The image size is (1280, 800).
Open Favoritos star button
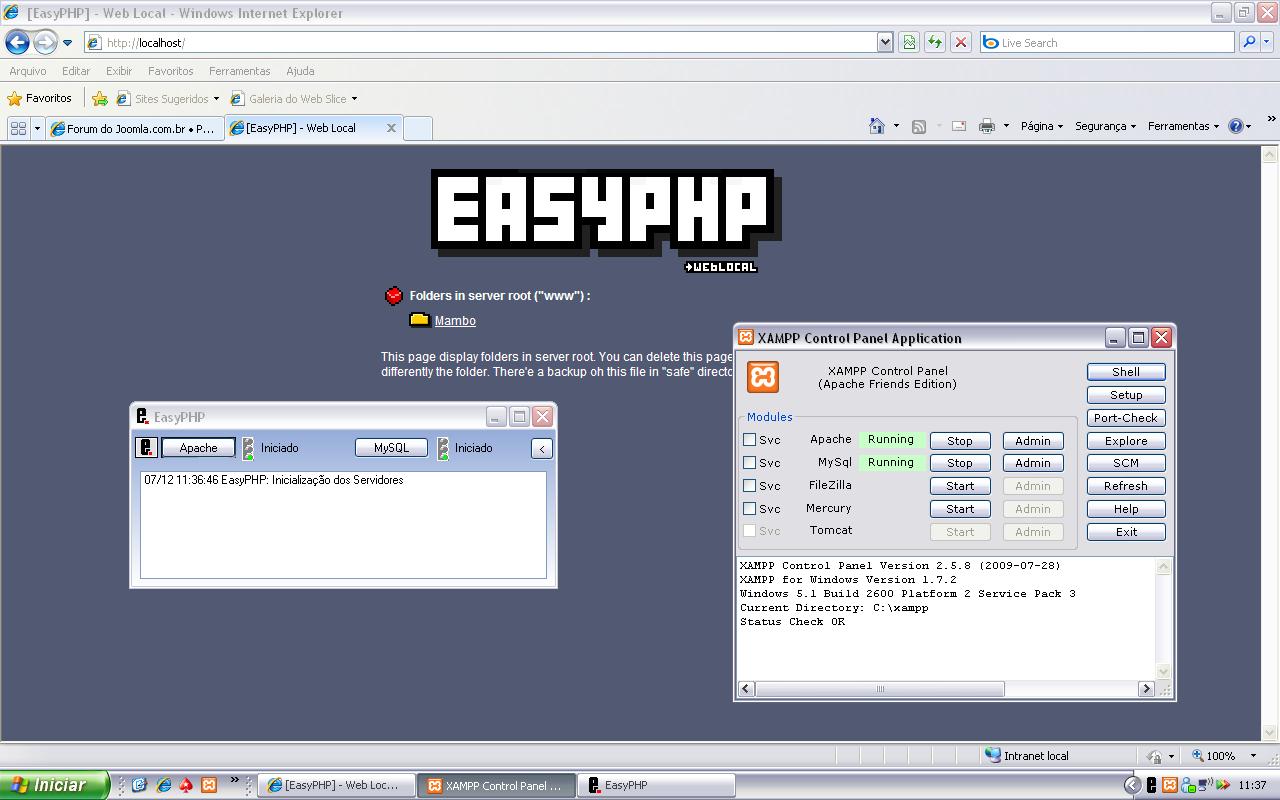pos(40,98)
